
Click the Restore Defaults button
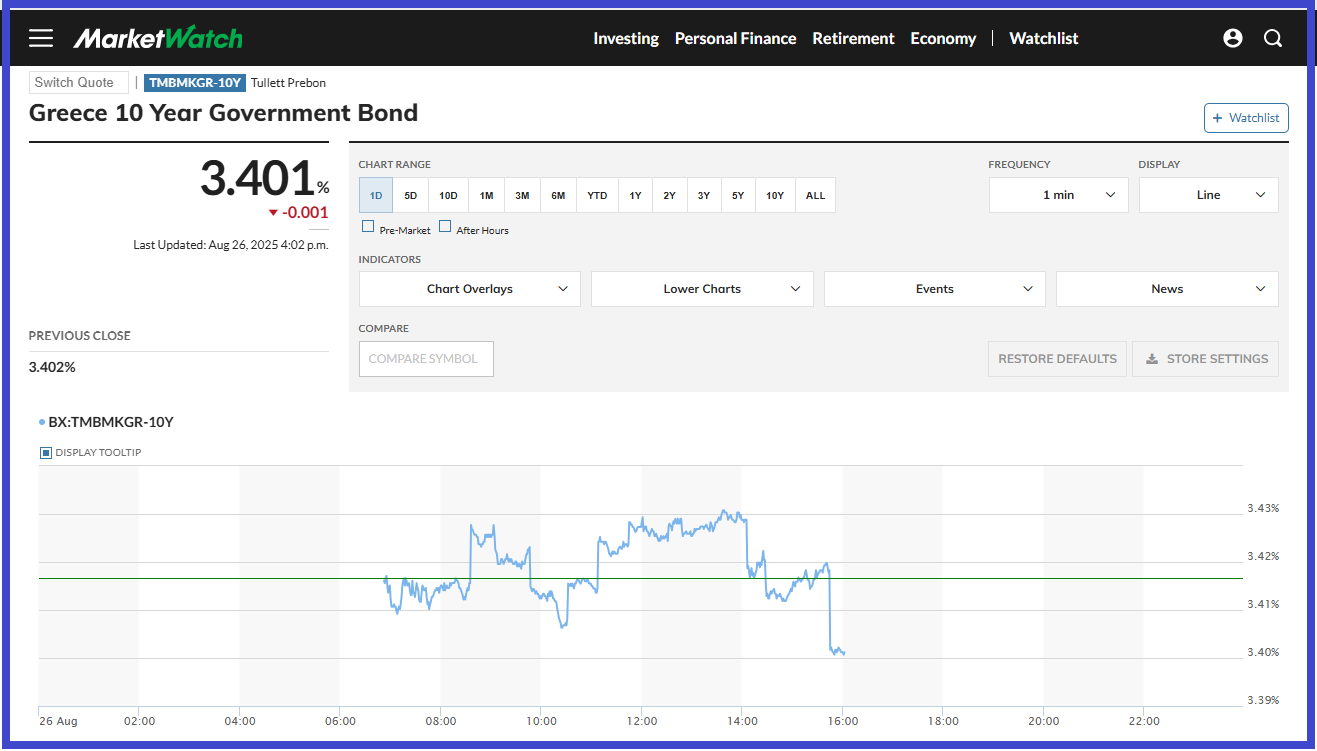(x=1057, y=359)
